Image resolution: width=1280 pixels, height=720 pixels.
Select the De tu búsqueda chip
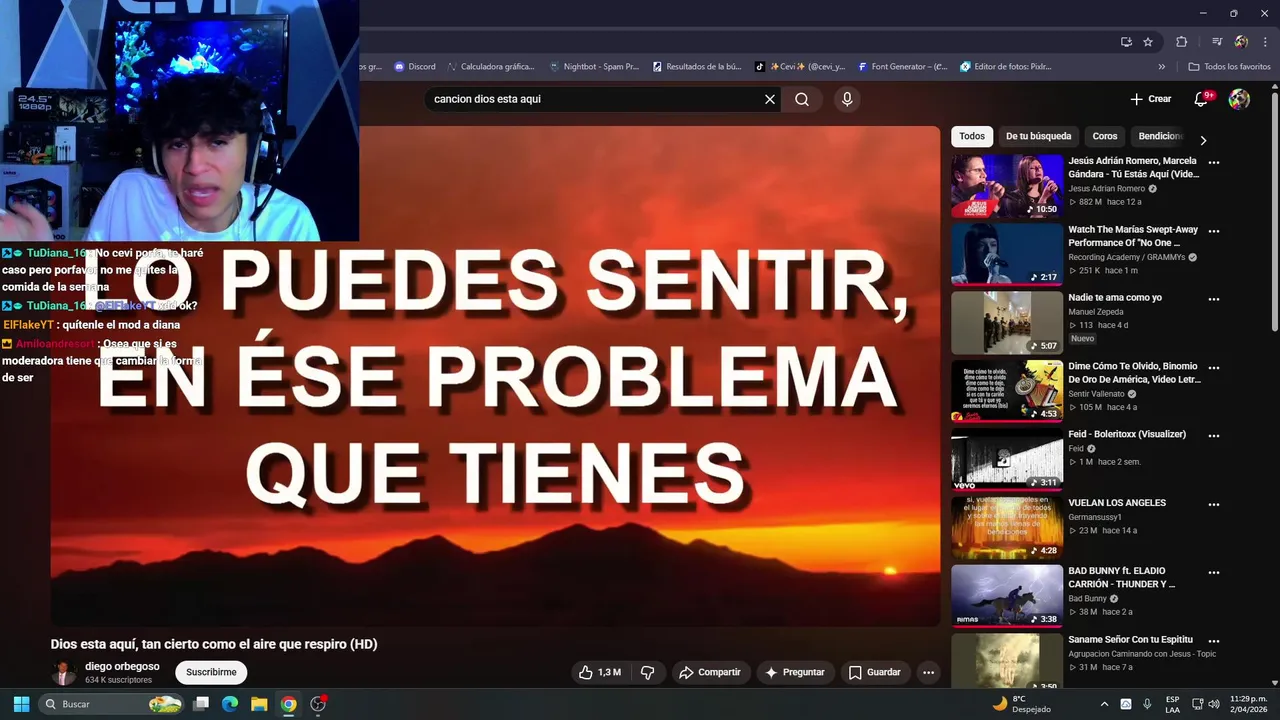[x=1038, y=136]
